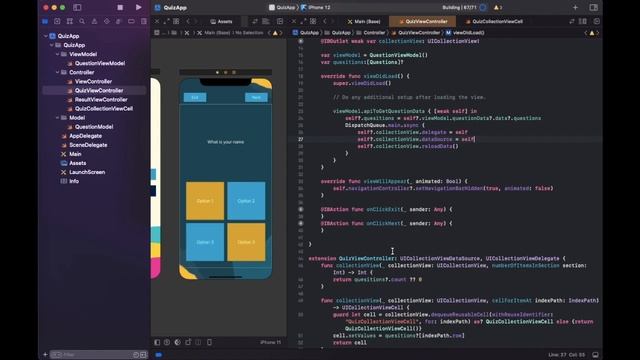Toggle the navigator sidebar

(77, 7)
